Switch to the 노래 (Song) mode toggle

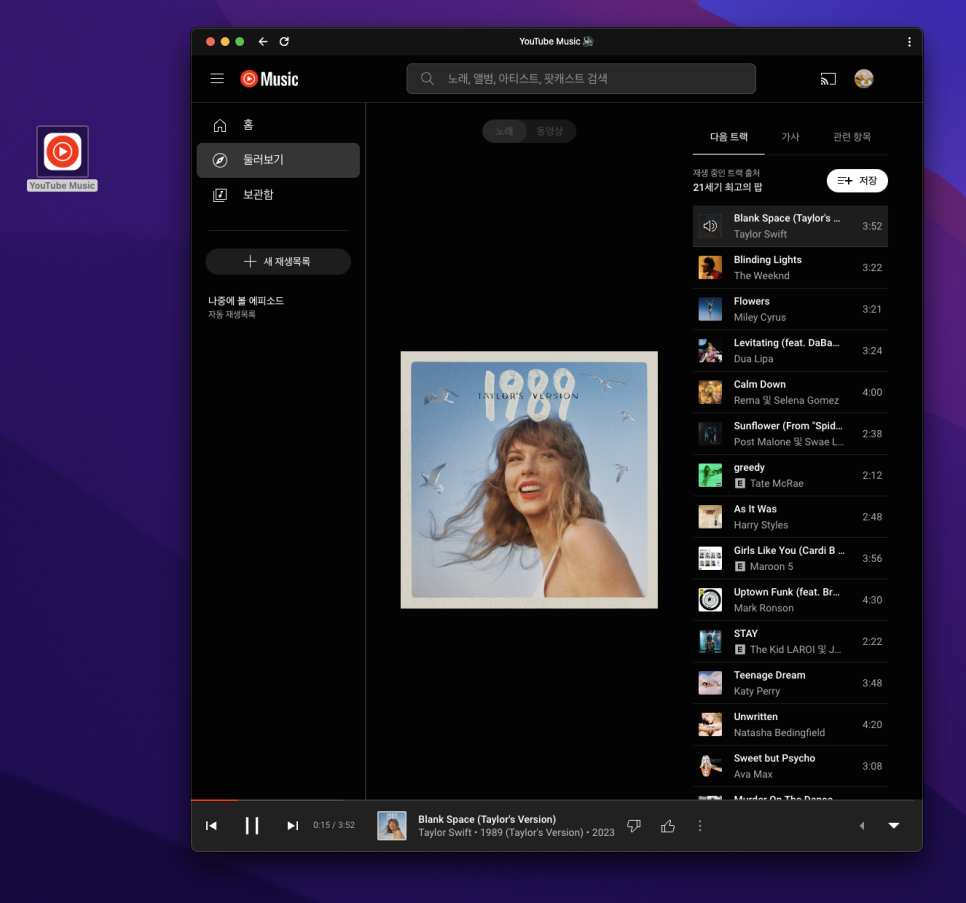[504, 131]
